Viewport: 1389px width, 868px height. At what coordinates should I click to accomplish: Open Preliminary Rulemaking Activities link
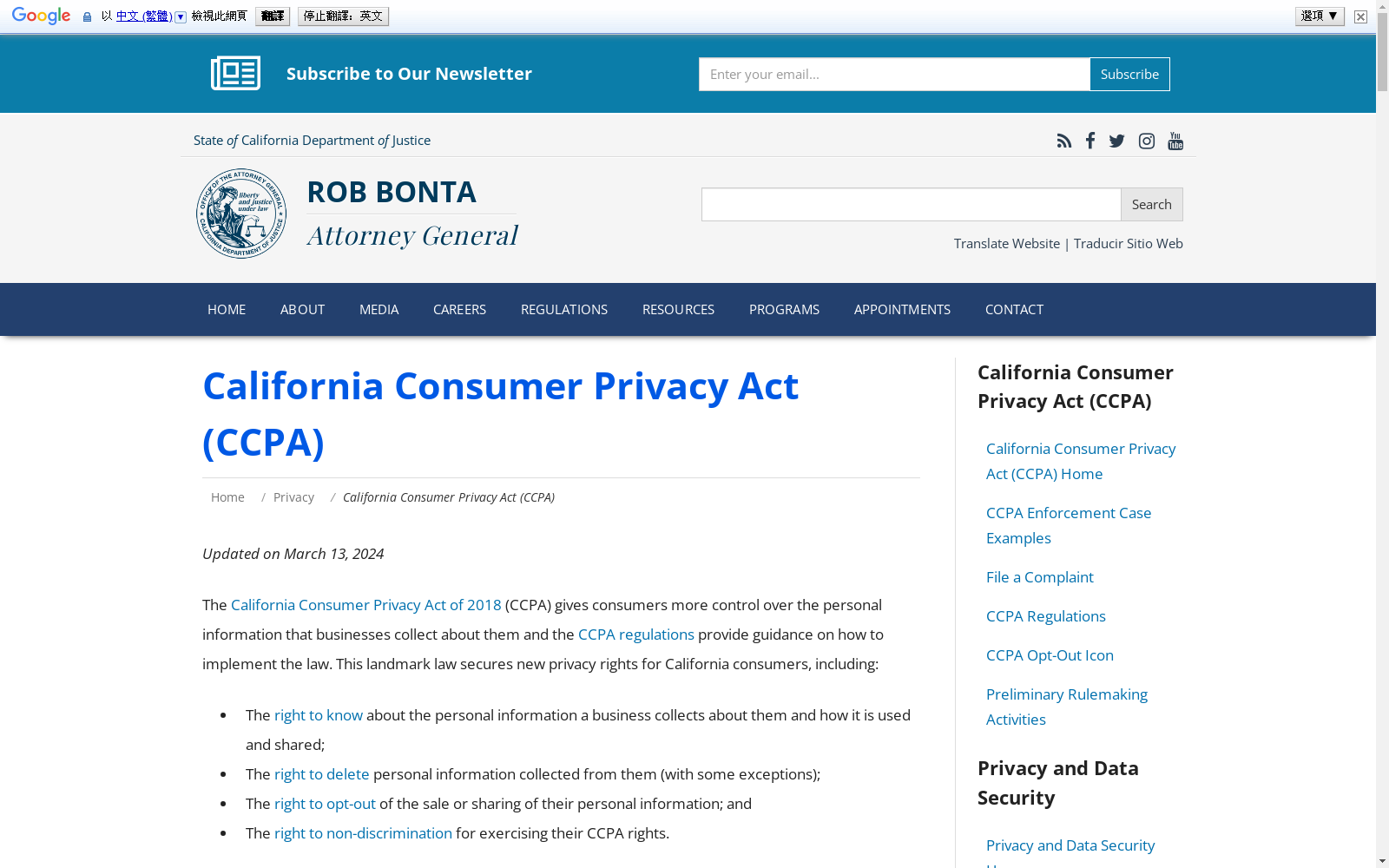(1067, 707)
